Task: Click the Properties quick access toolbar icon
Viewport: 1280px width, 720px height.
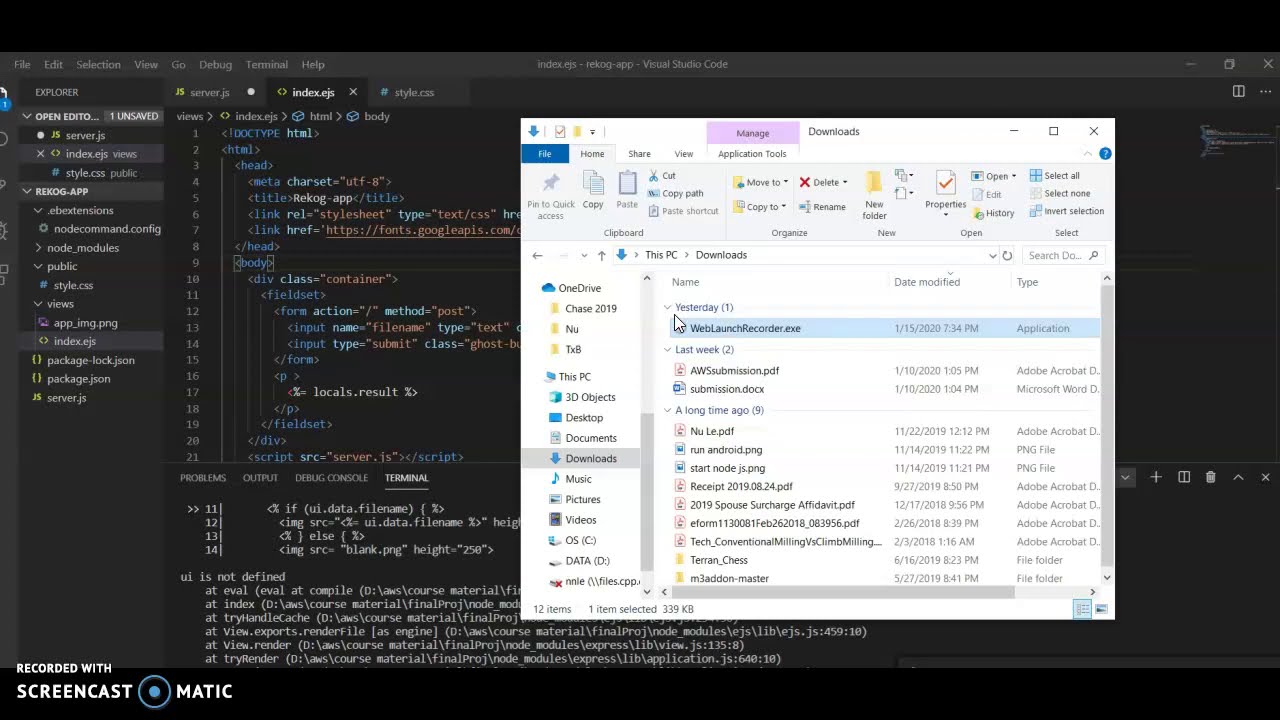Action: (559, 131)
